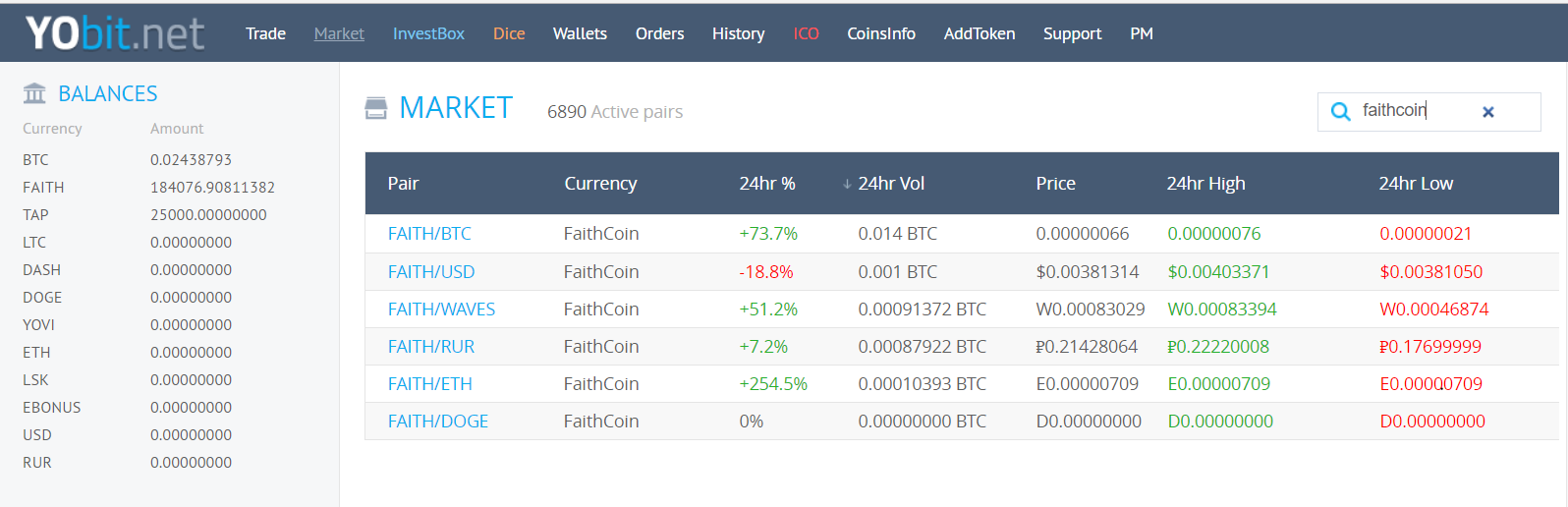
Task: Open the Trade menu item
Action: [265, 33]
